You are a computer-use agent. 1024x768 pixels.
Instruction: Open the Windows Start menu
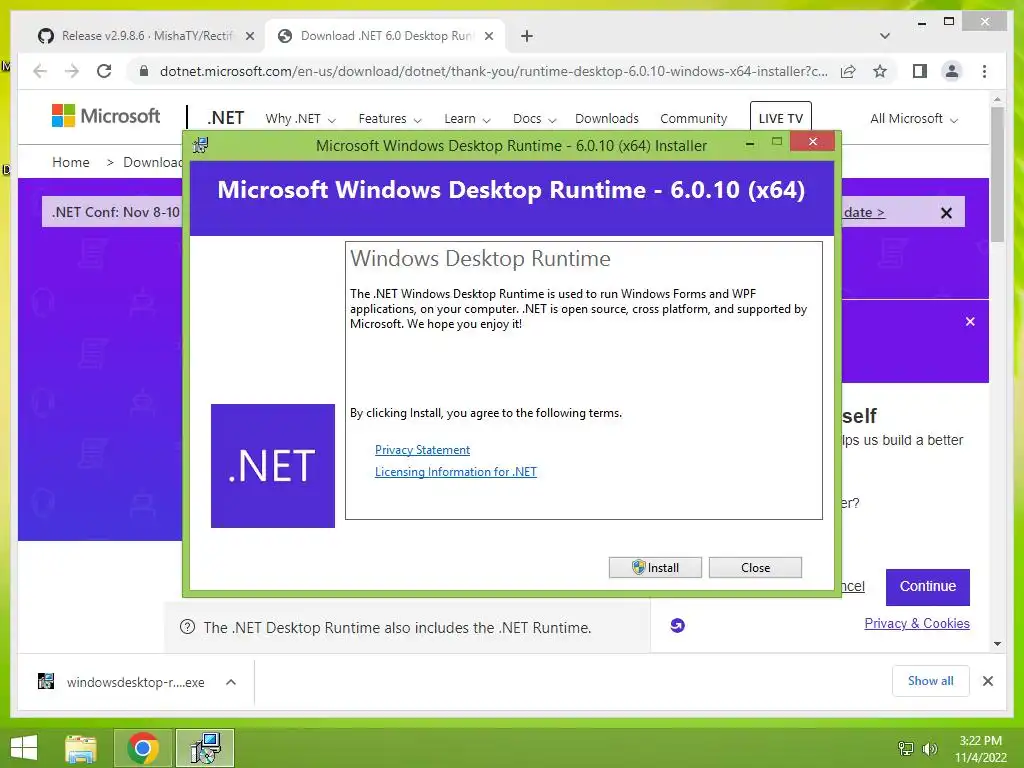[24, 748]
